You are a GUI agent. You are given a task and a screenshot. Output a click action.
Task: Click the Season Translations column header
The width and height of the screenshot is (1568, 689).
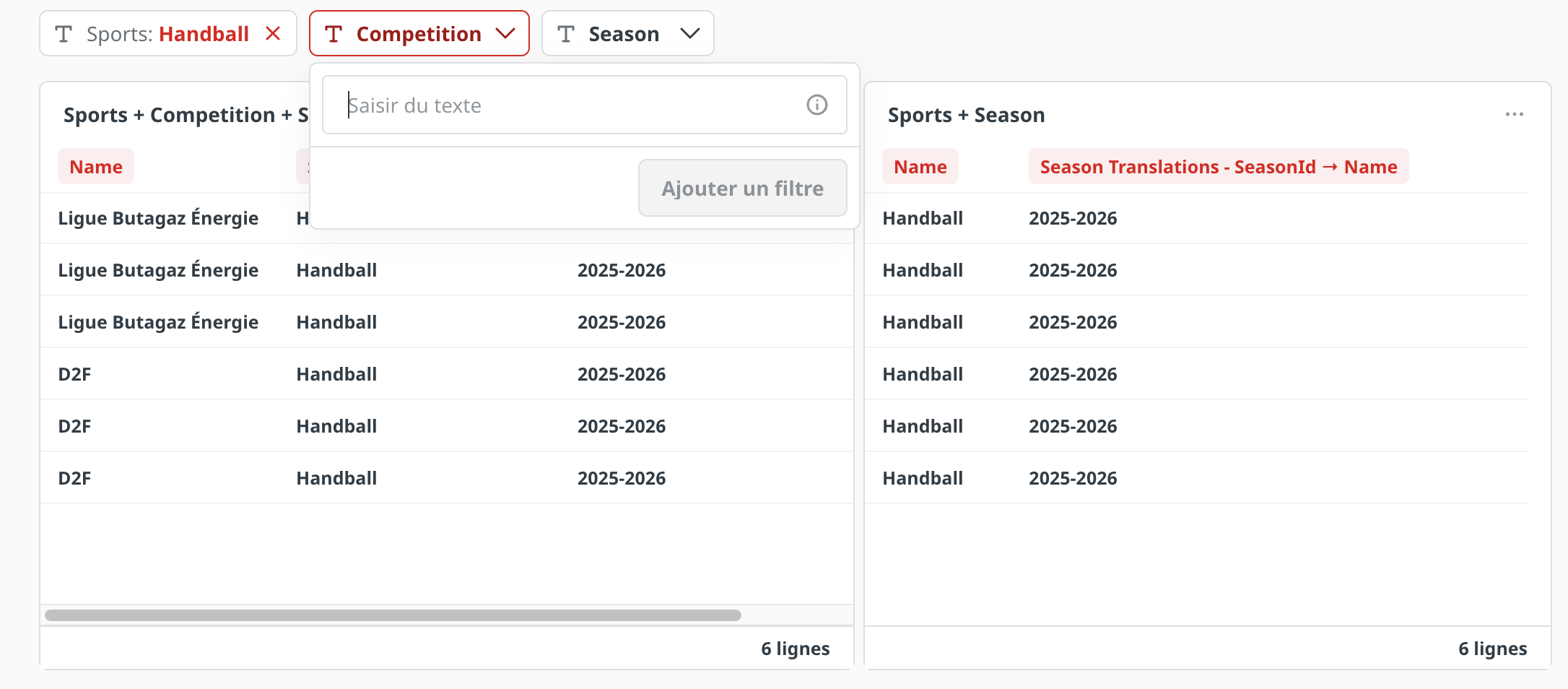click(x=1218, y=167)
